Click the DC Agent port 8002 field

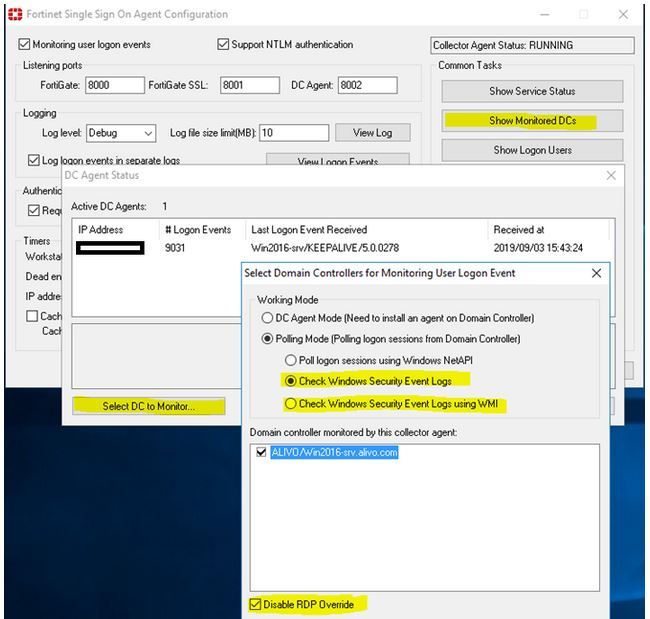[368, 85]
